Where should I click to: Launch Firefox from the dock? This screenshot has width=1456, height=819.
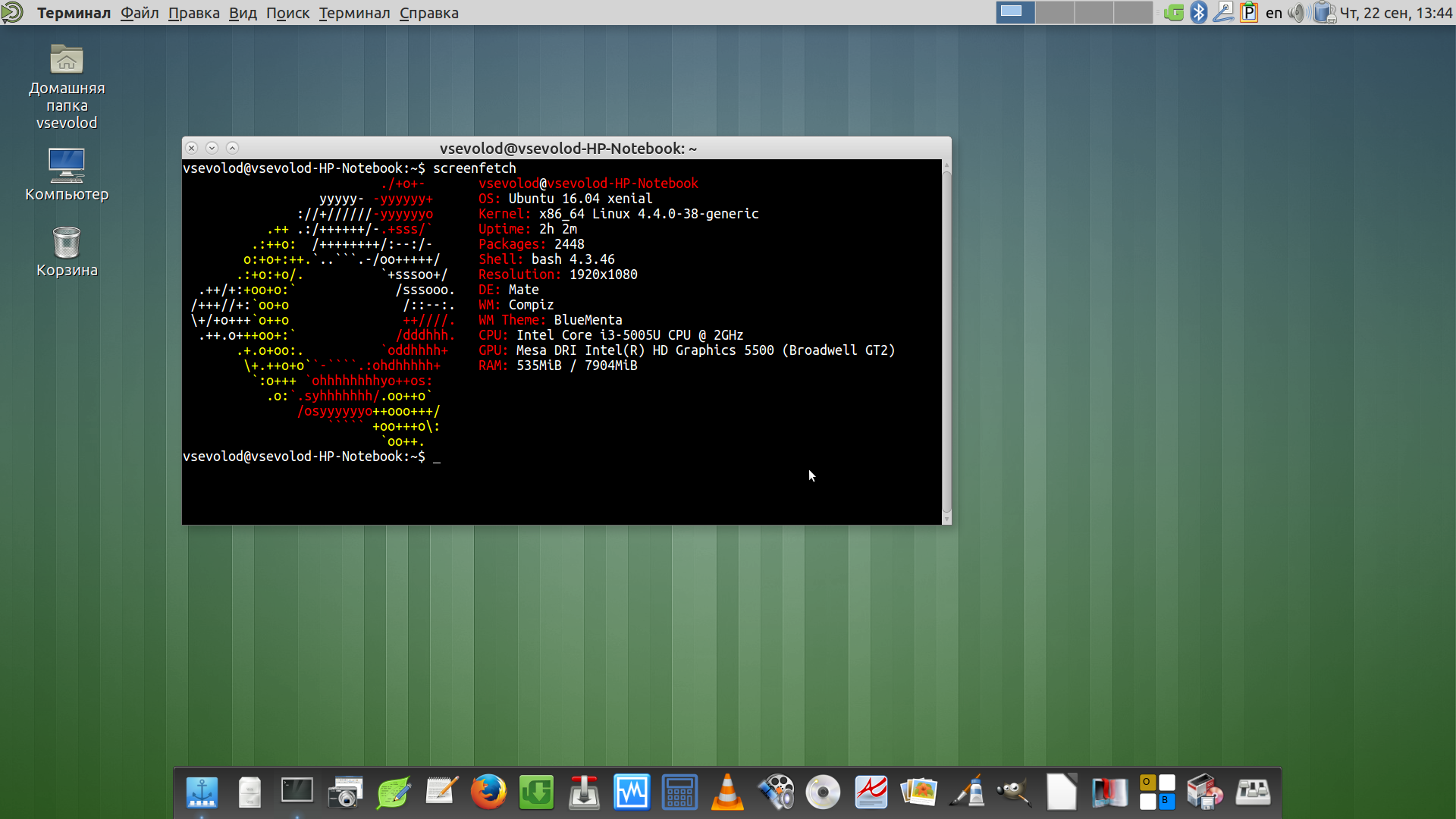click(488, 792)
